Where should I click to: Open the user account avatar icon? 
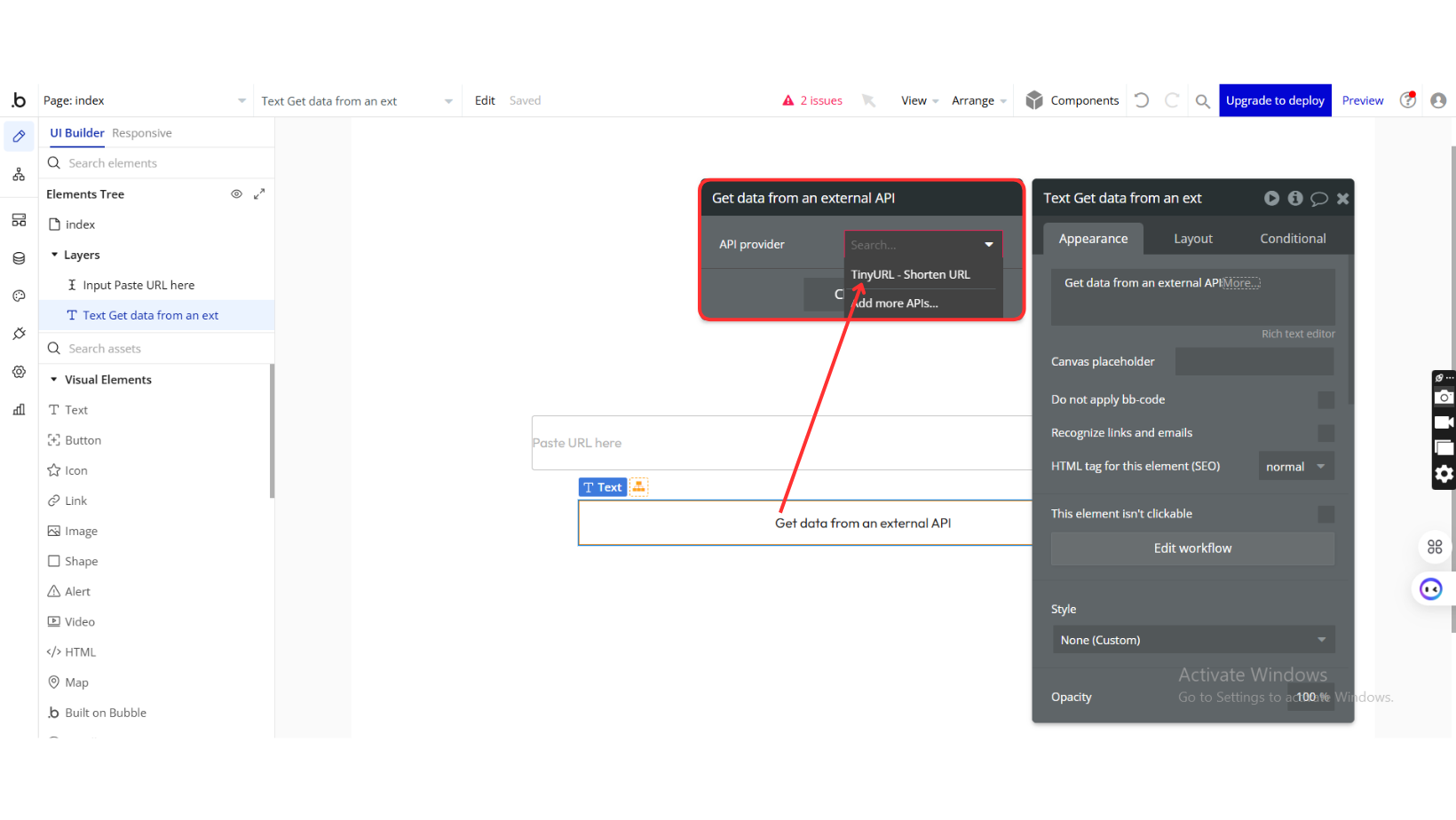1438,100
